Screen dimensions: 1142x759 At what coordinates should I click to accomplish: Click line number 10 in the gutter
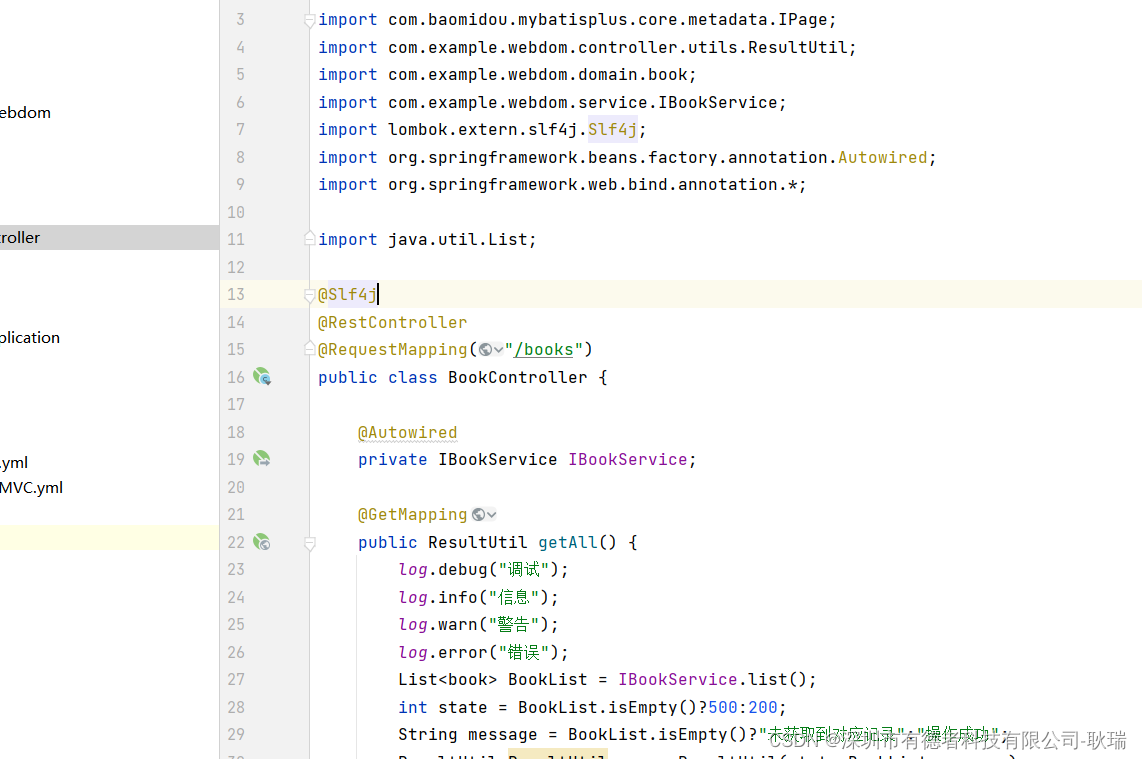pyautogui.click(x=236, y=212)
